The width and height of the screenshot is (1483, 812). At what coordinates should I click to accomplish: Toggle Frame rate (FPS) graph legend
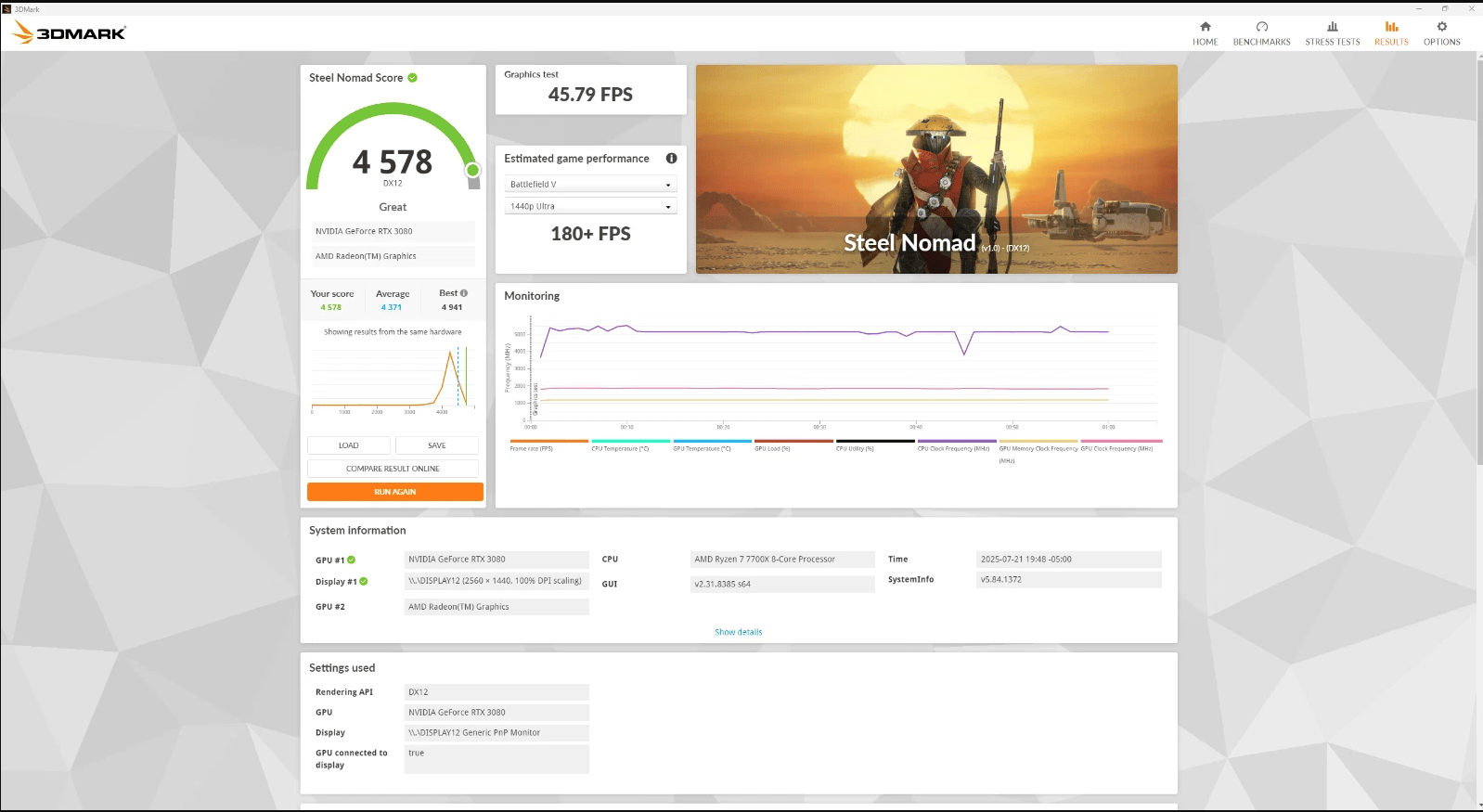[548, 445]
